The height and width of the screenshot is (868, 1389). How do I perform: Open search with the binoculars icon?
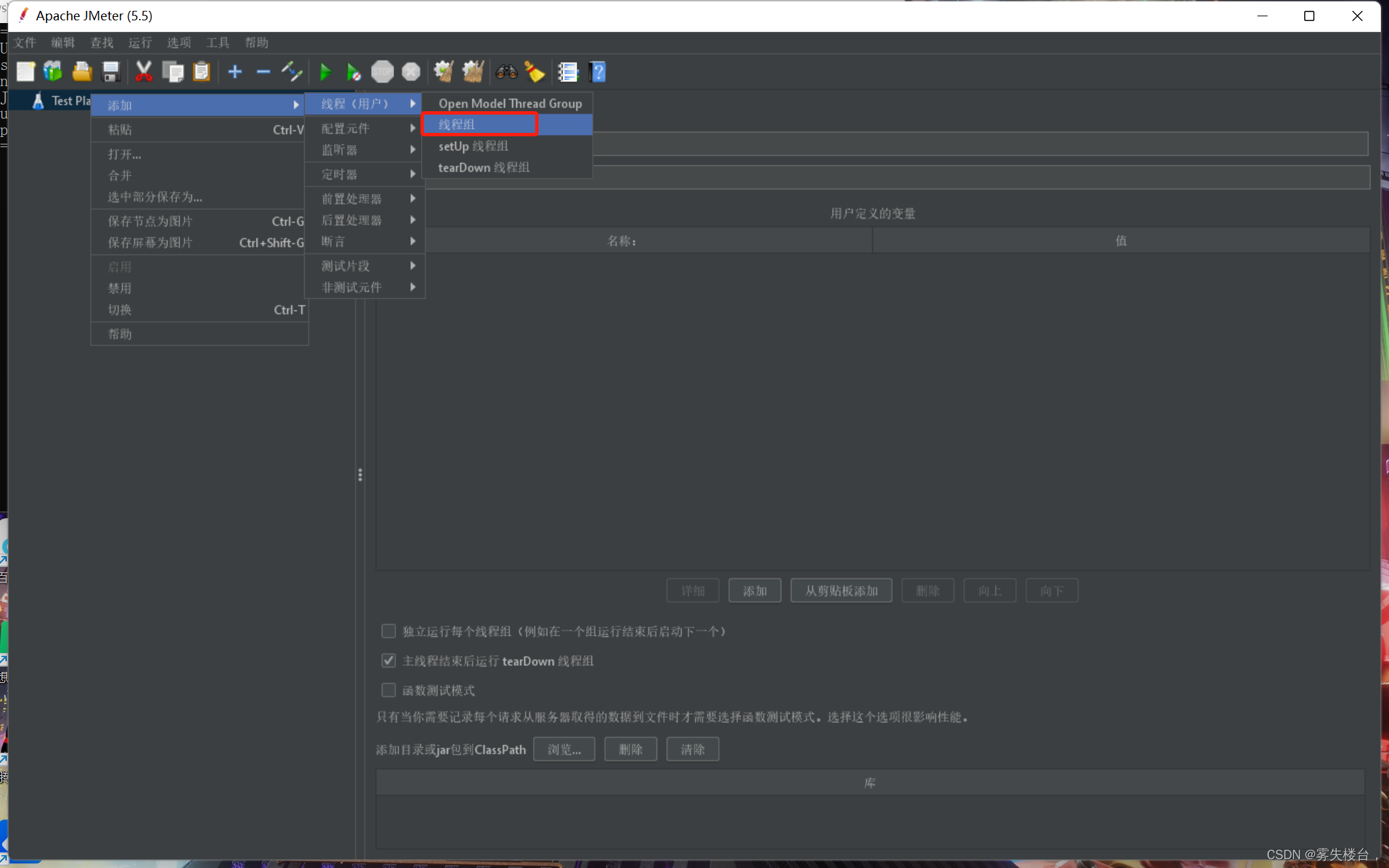click(506, 71)
